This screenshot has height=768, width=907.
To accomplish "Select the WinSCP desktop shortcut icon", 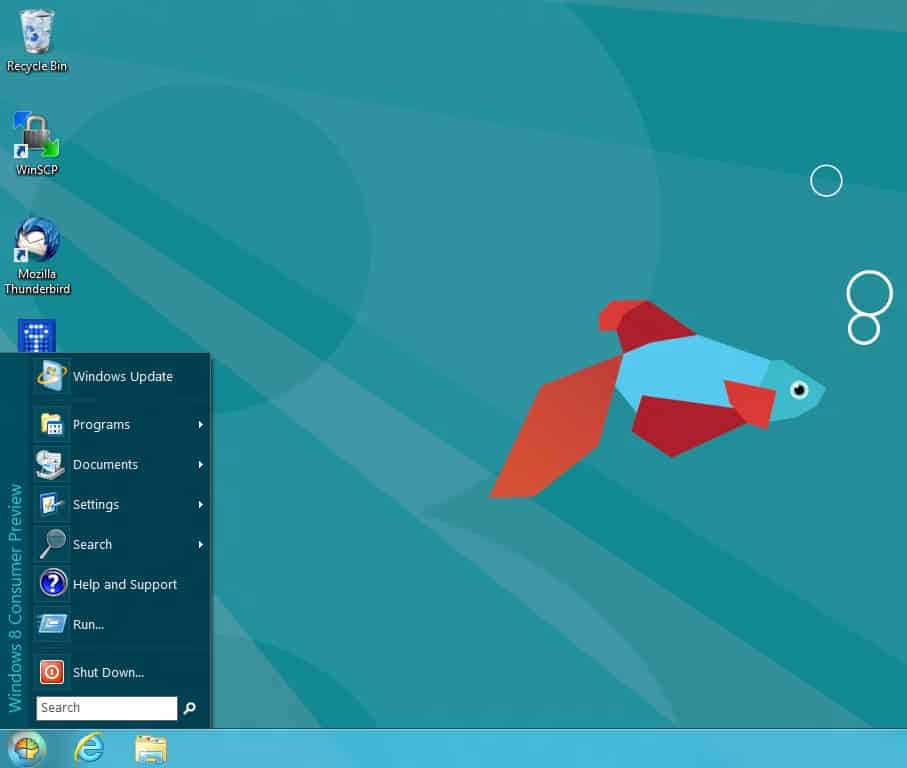I will click(36, 135).
